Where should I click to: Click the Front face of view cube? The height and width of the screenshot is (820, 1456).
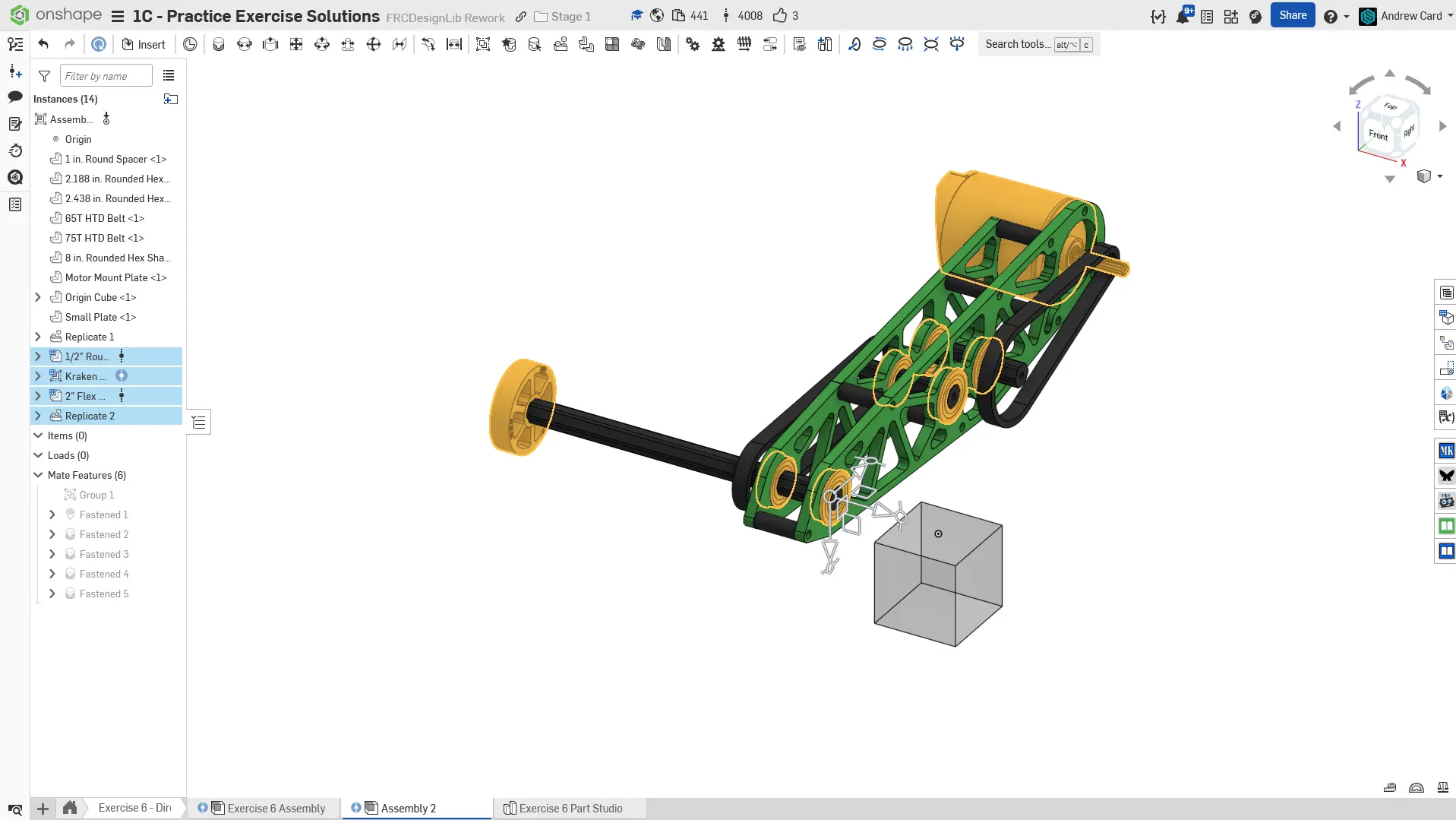click(x=1378, y=135)
